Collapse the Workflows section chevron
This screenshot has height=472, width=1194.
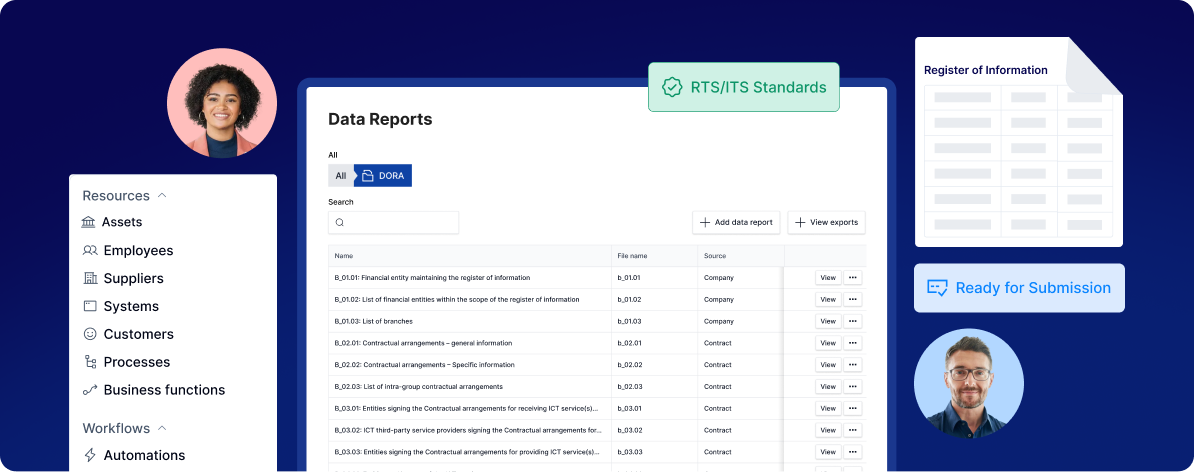[x=163, y=428]
